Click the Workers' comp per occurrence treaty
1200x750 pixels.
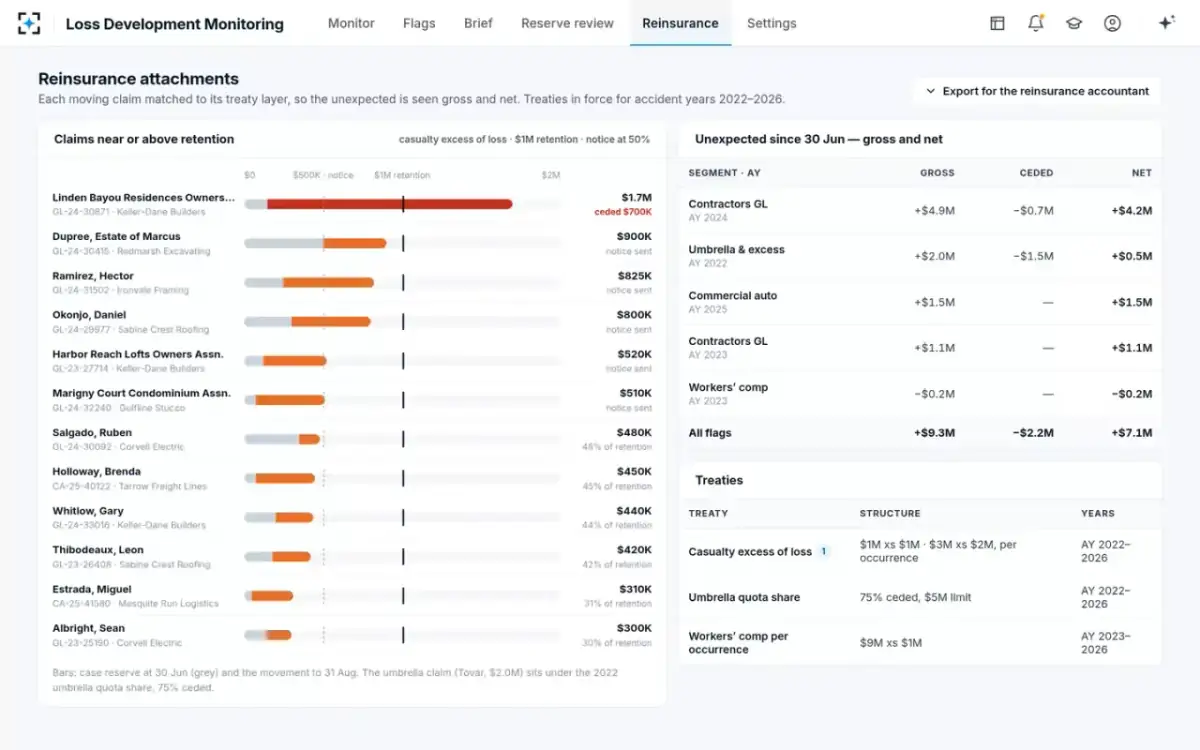tap(738, 643)
